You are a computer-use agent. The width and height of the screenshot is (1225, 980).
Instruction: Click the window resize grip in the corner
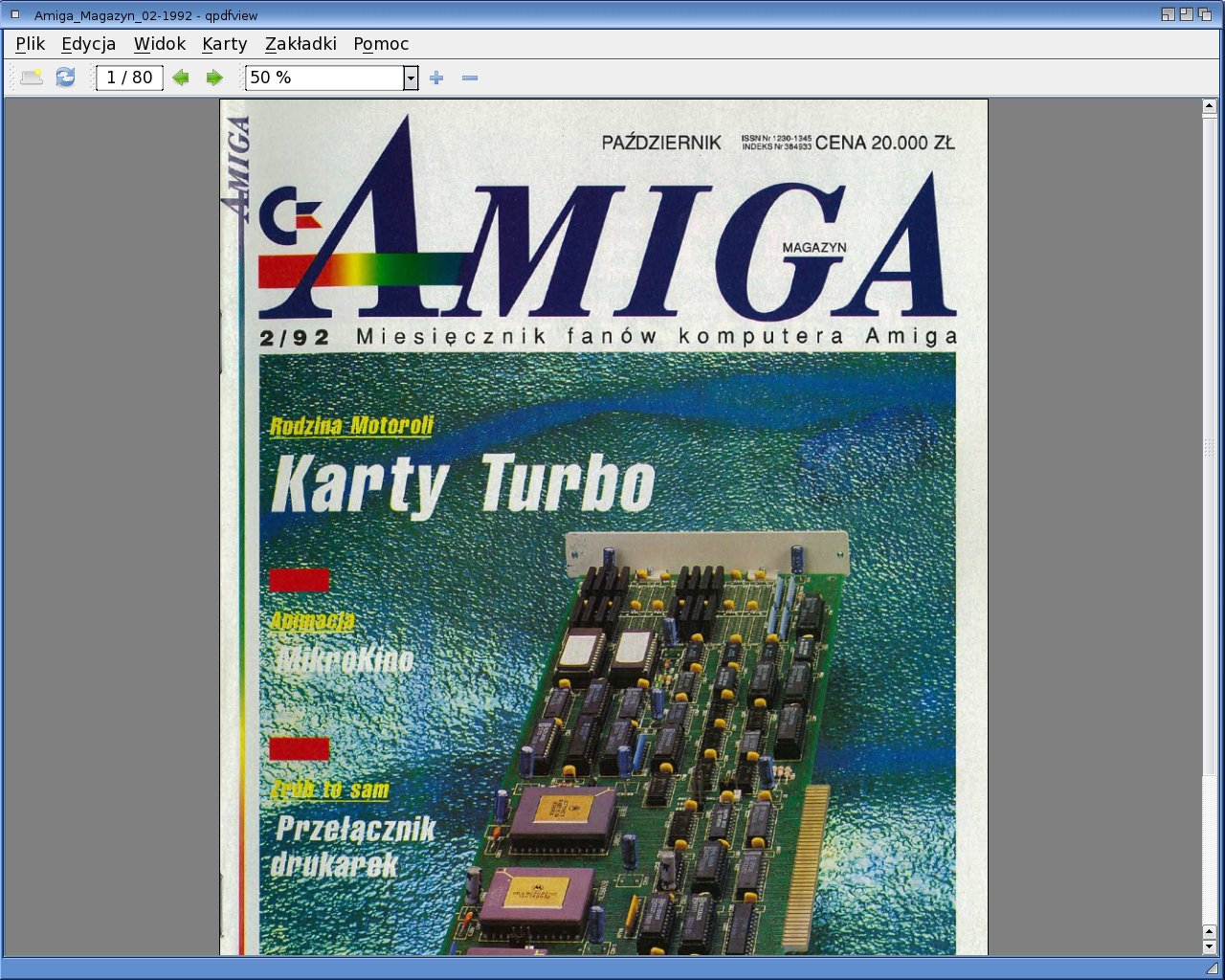pyautogui.click(x=1212, y=968)
